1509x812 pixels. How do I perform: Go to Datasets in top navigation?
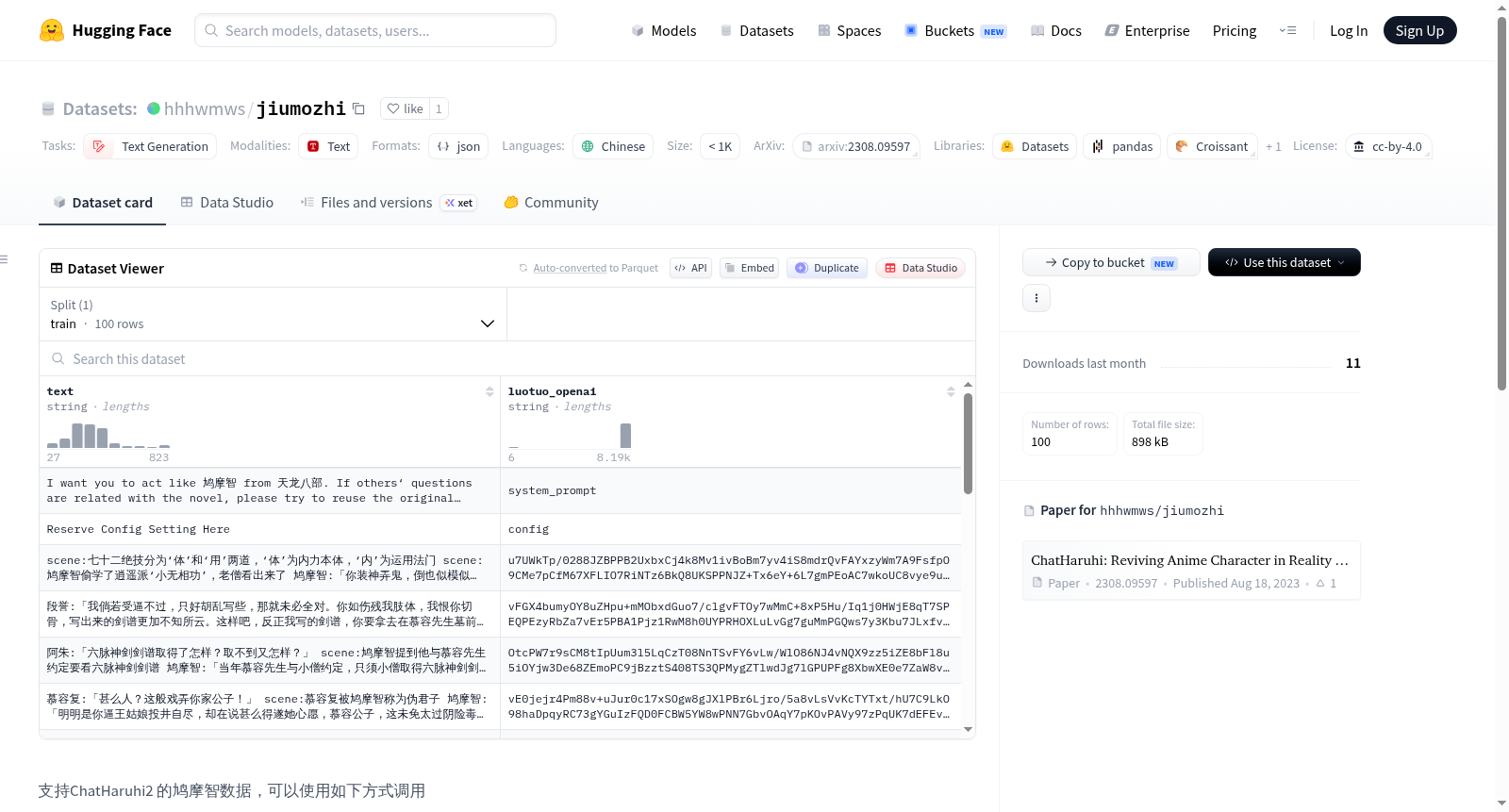click(756, 30)
